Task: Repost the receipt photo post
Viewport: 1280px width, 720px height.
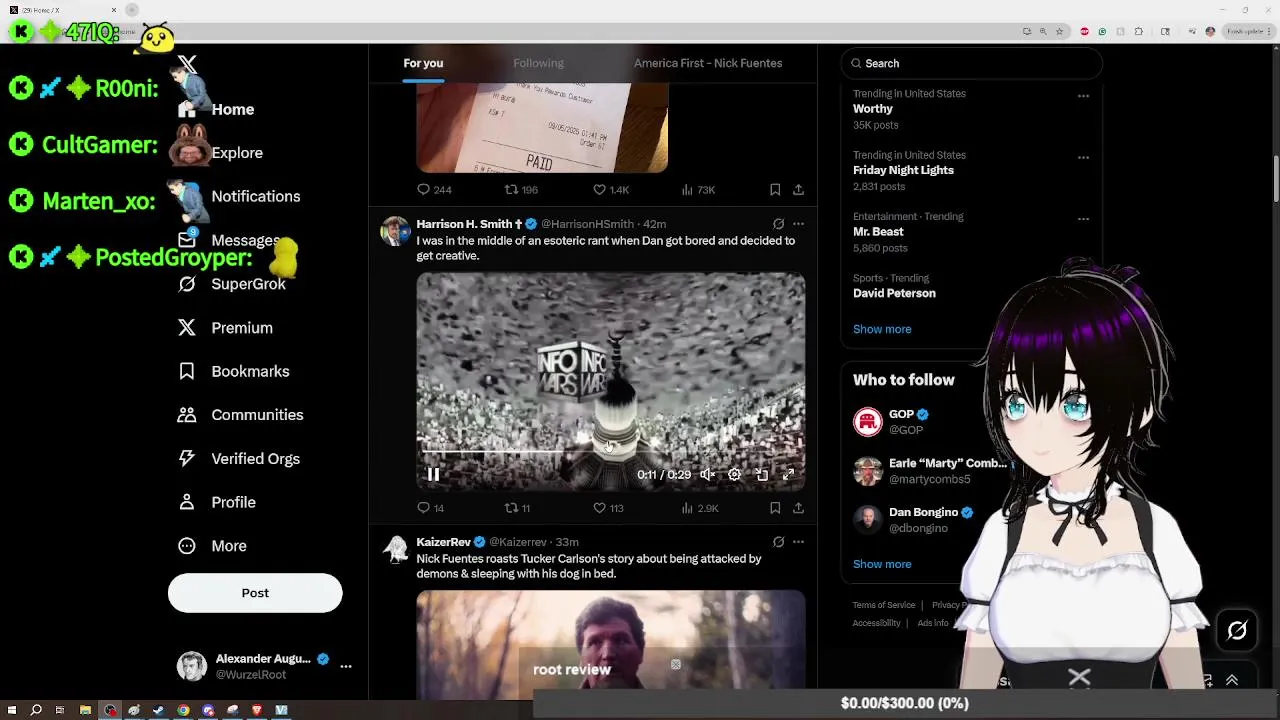Action: click(521, 190)
